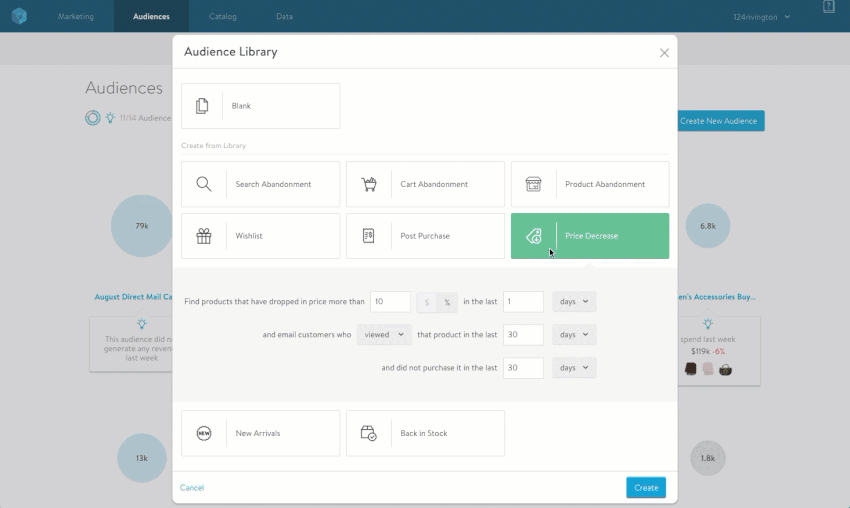Click the app logo in top navigation

(20, 16)
